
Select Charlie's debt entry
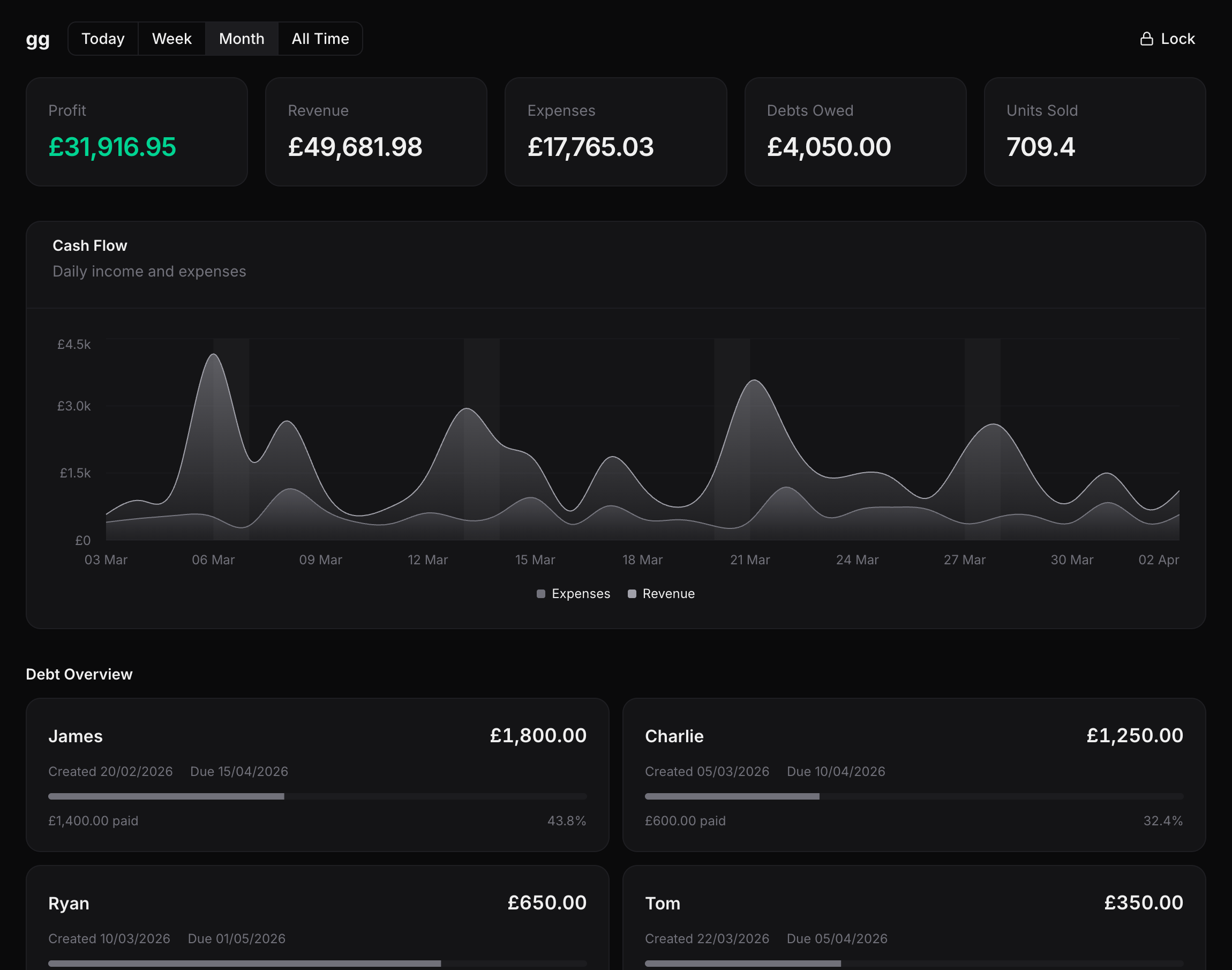(914, 775)
